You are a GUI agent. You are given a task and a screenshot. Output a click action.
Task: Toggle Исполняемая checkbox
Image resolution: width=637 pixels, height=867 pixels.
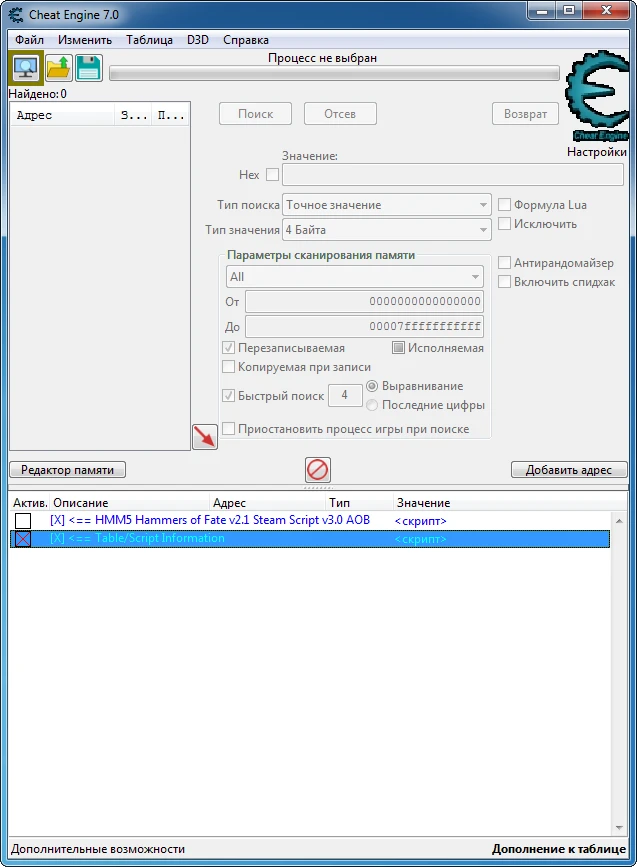(398, 348)
